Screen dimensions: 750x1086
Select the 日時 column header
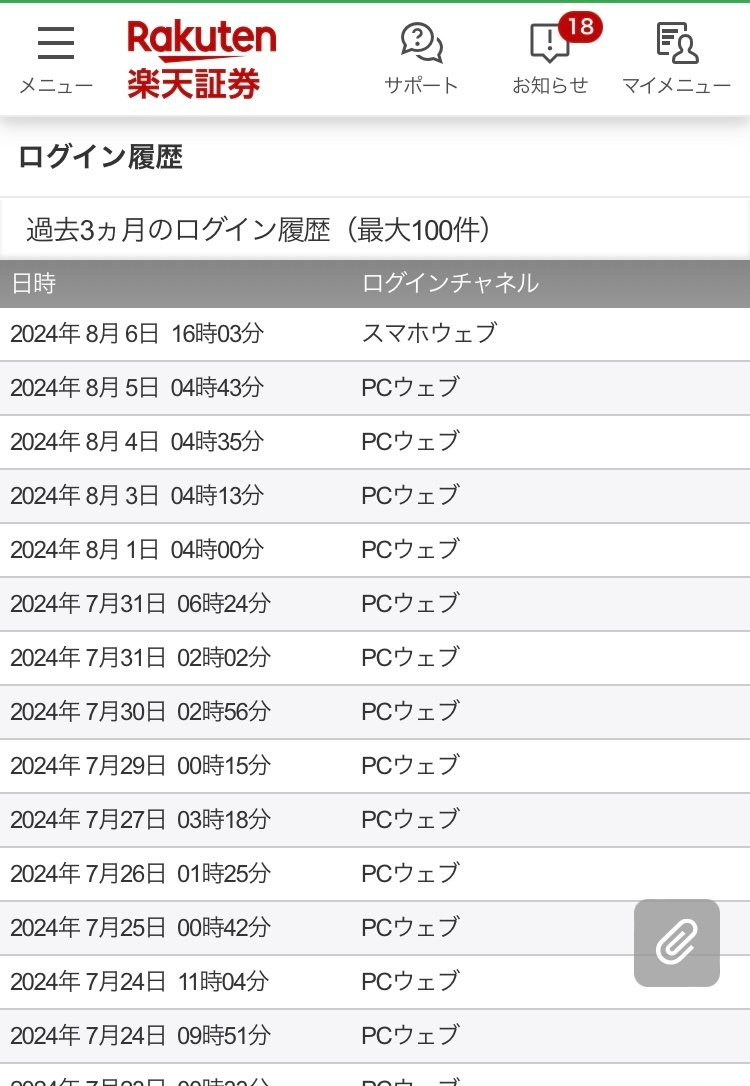tap(33, 283)
